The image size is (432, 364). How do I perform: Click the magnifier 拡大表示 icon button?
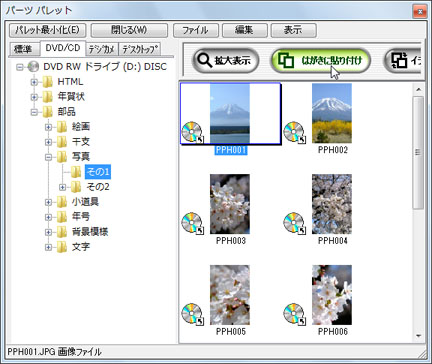point(226,61)
